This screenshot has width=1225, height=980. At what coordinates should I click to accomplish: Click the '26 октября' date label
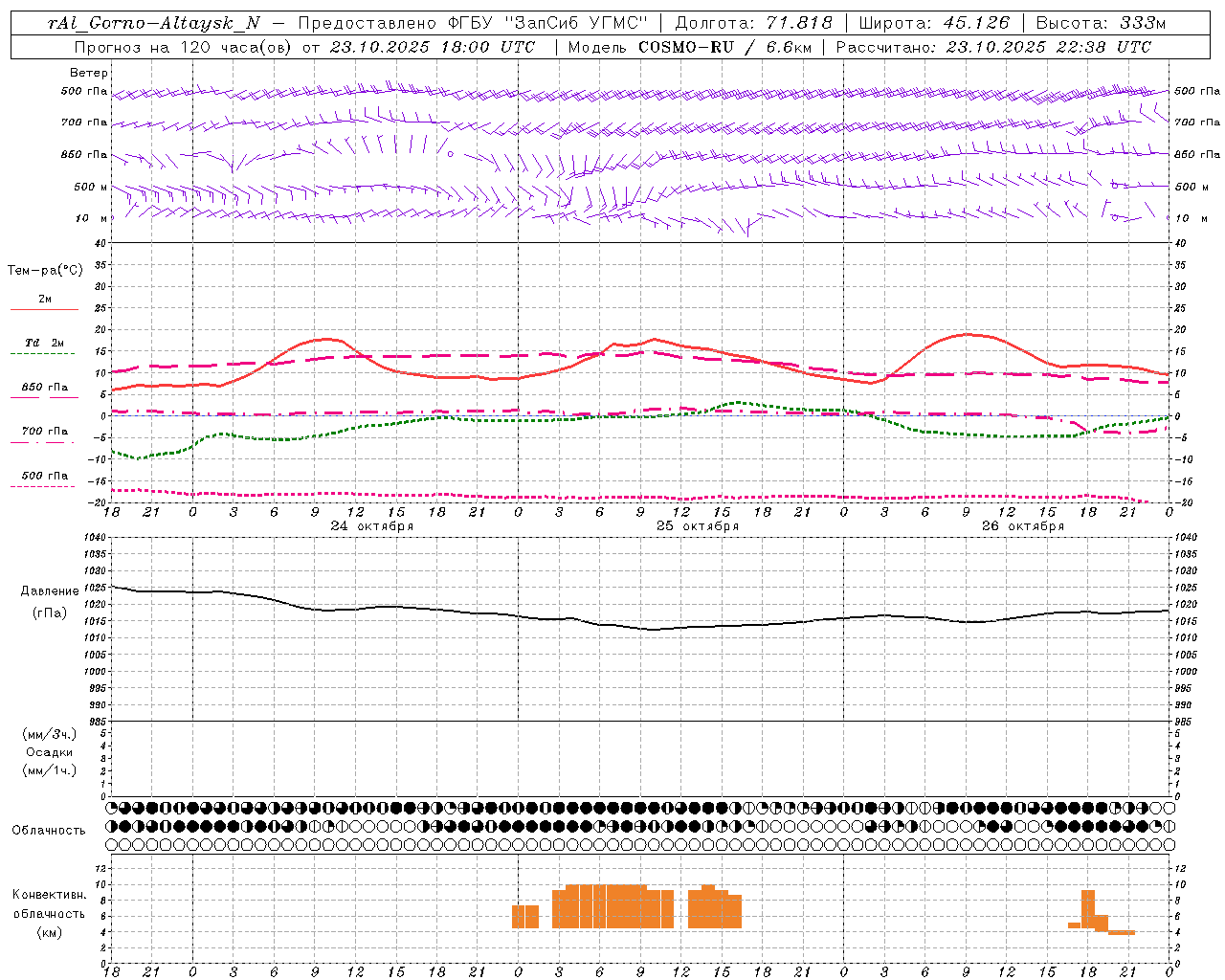pyautogui.click(x=1023, y=525)
